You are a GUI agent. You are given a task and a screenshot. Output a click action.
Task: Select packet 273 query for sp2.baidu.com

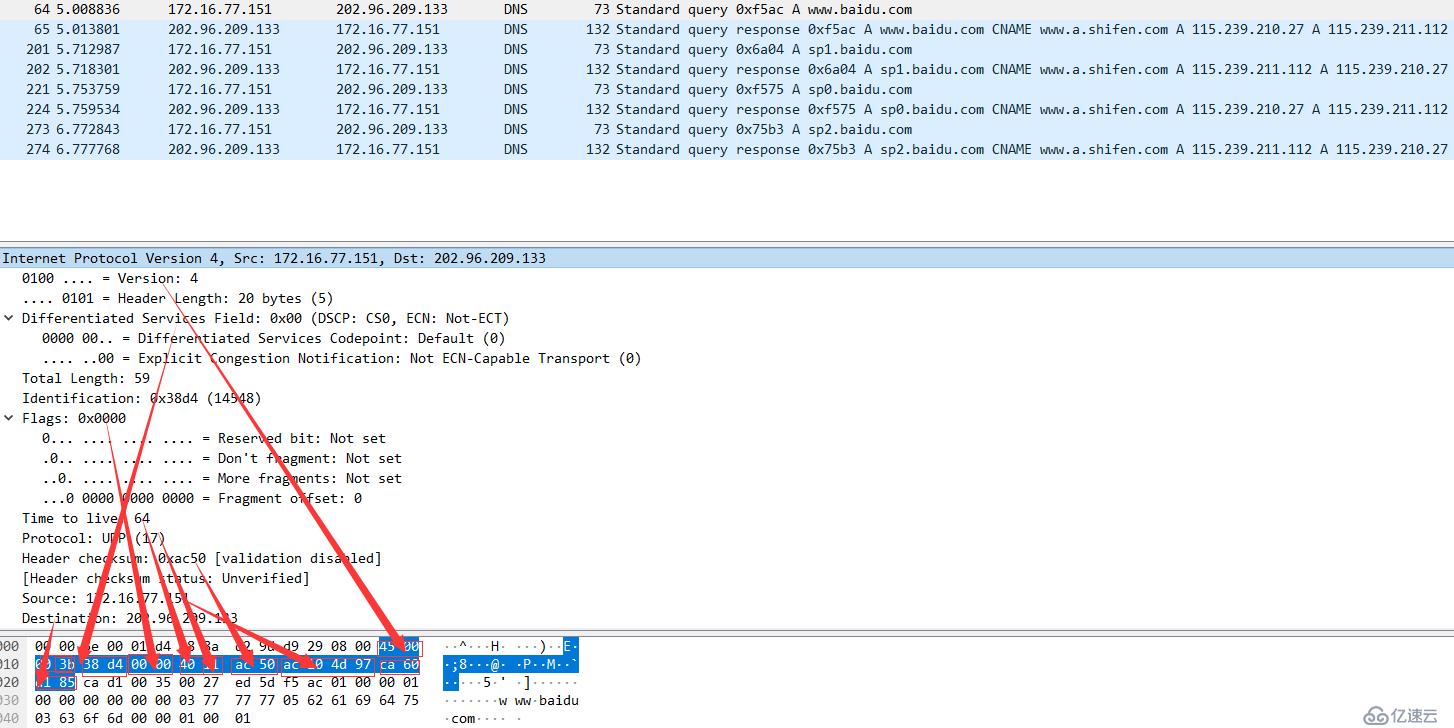tap(727, 129)
